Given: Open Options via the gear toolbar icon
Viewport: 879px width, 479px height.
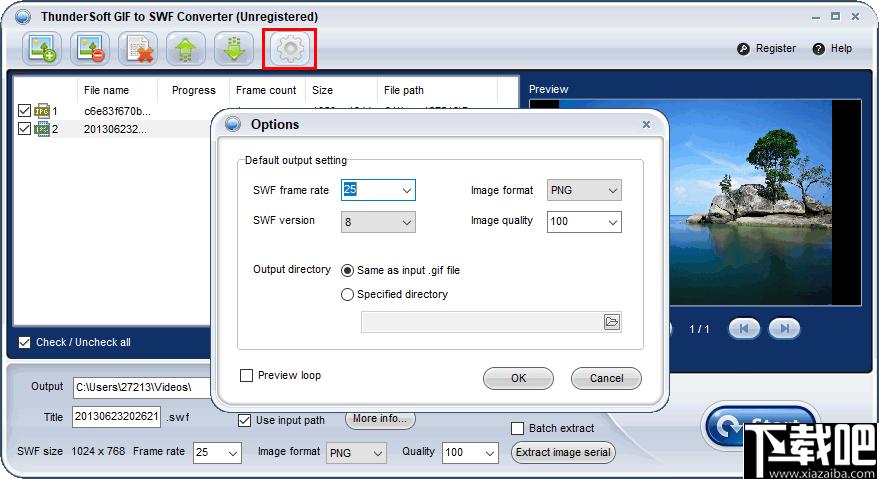Looking at the screenshot, I should pyautogui.click(x=290, y=49).
